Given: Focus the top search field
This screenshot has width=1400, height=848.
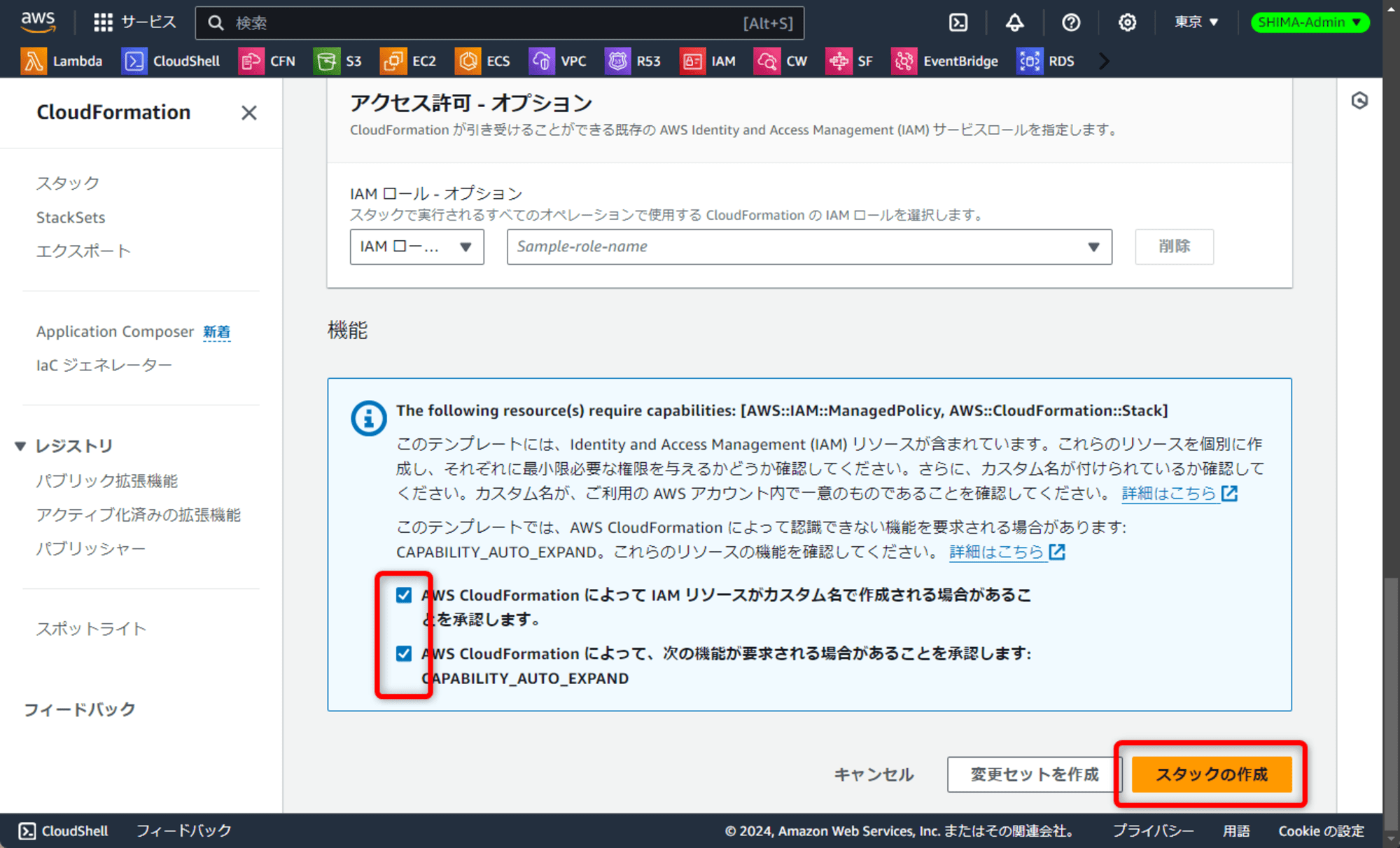Looking at the screenshot, I should [499, 23].
